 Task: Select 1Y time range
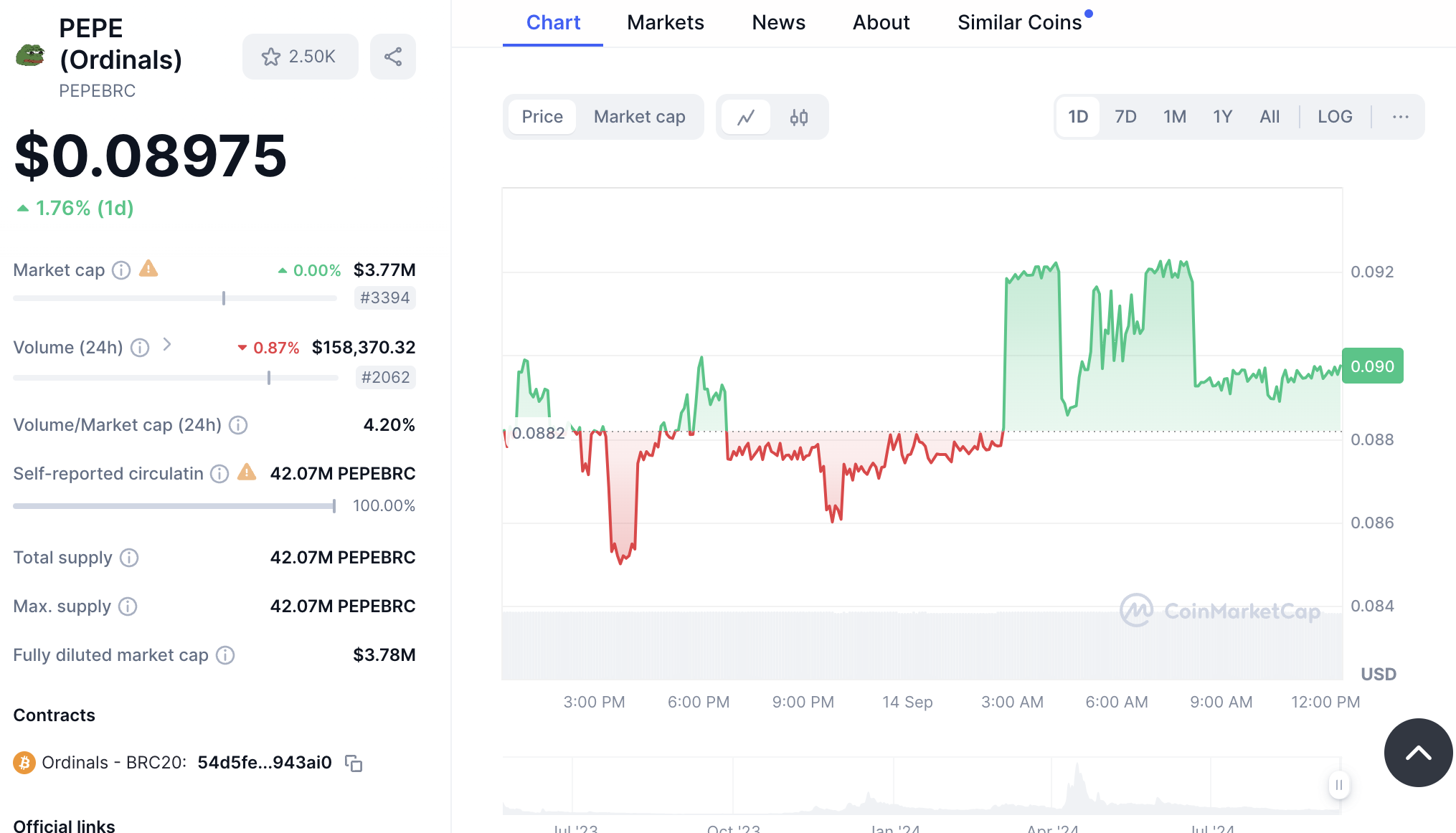(x=1222, y=117)
